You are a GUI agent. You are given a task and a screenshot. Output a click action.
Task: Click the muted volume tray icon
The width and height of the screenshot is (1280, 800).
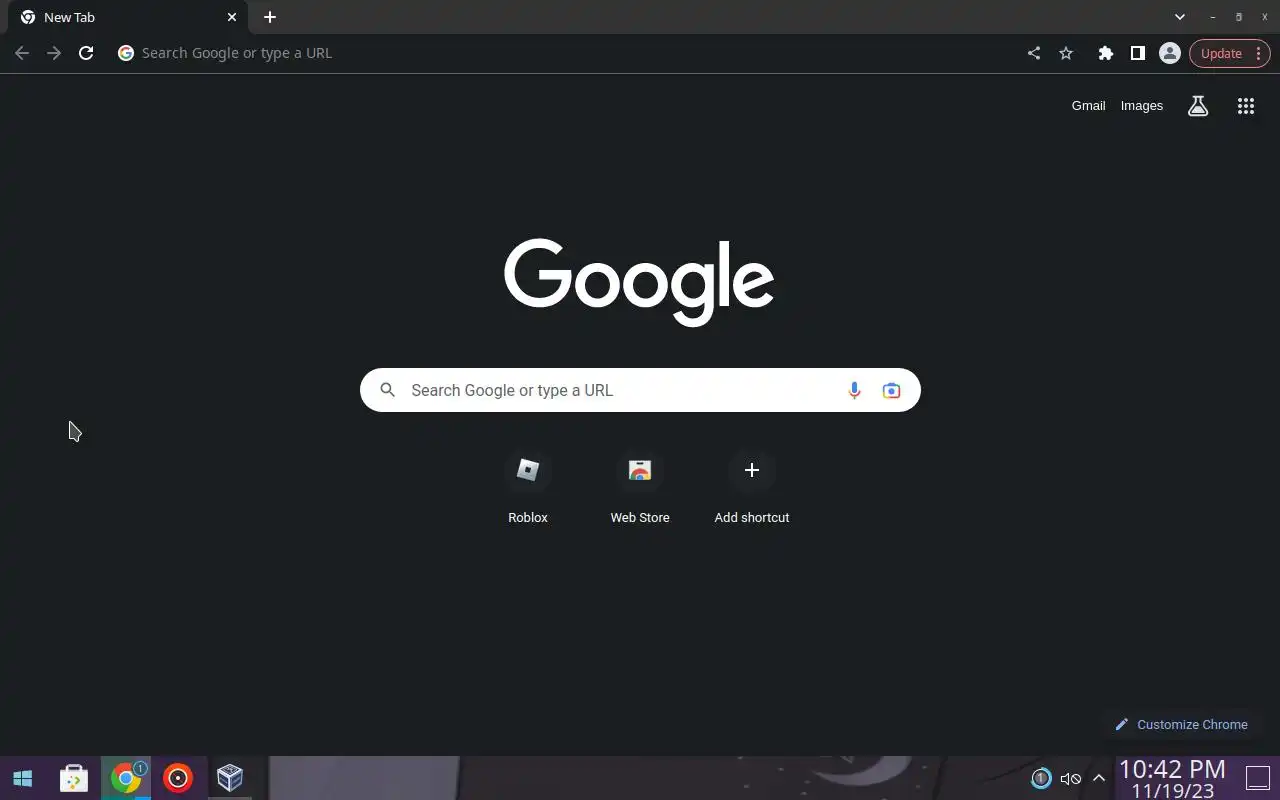coord(1070,778)
